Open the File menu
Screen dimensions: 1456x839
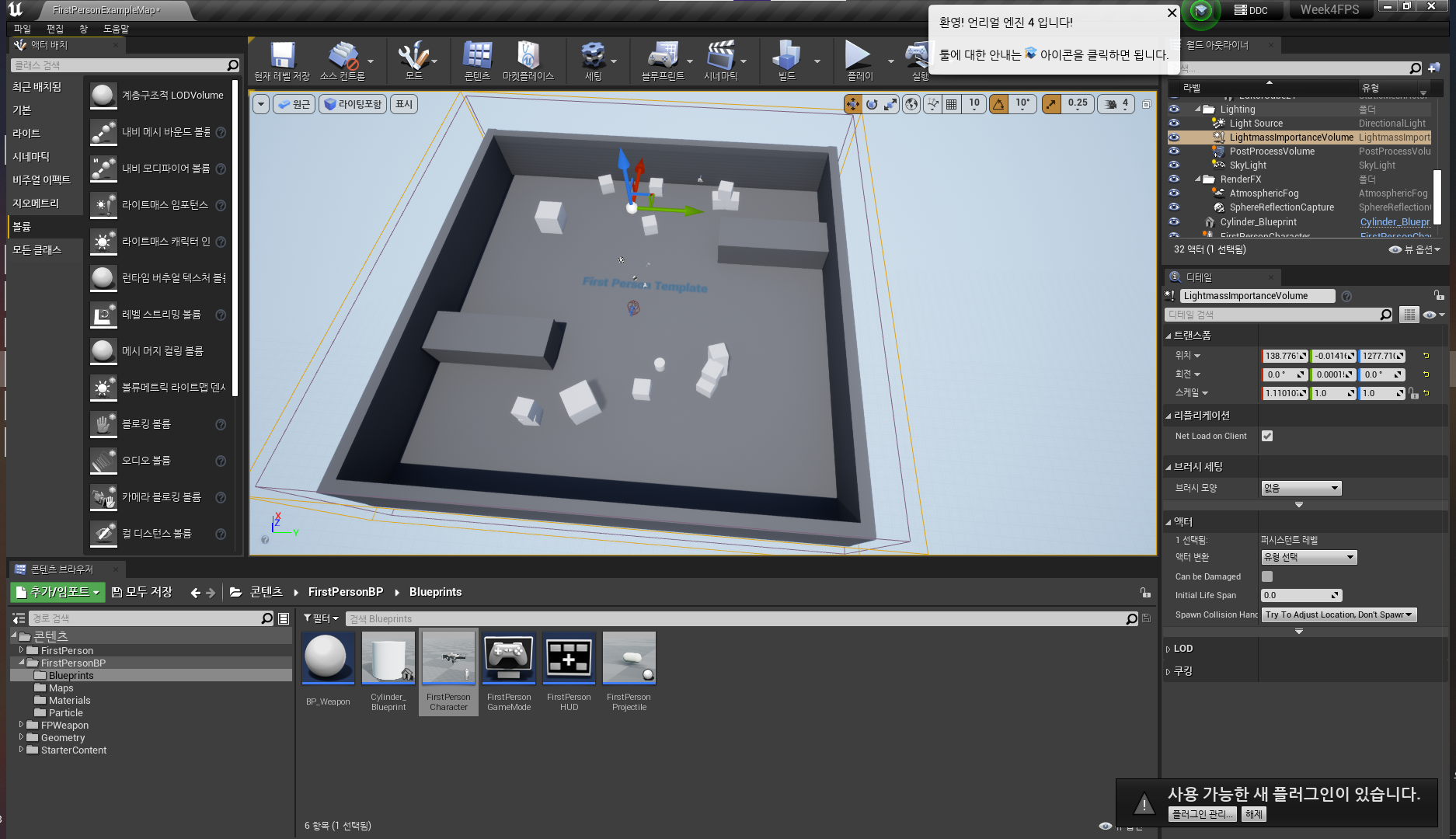(22, 29)
